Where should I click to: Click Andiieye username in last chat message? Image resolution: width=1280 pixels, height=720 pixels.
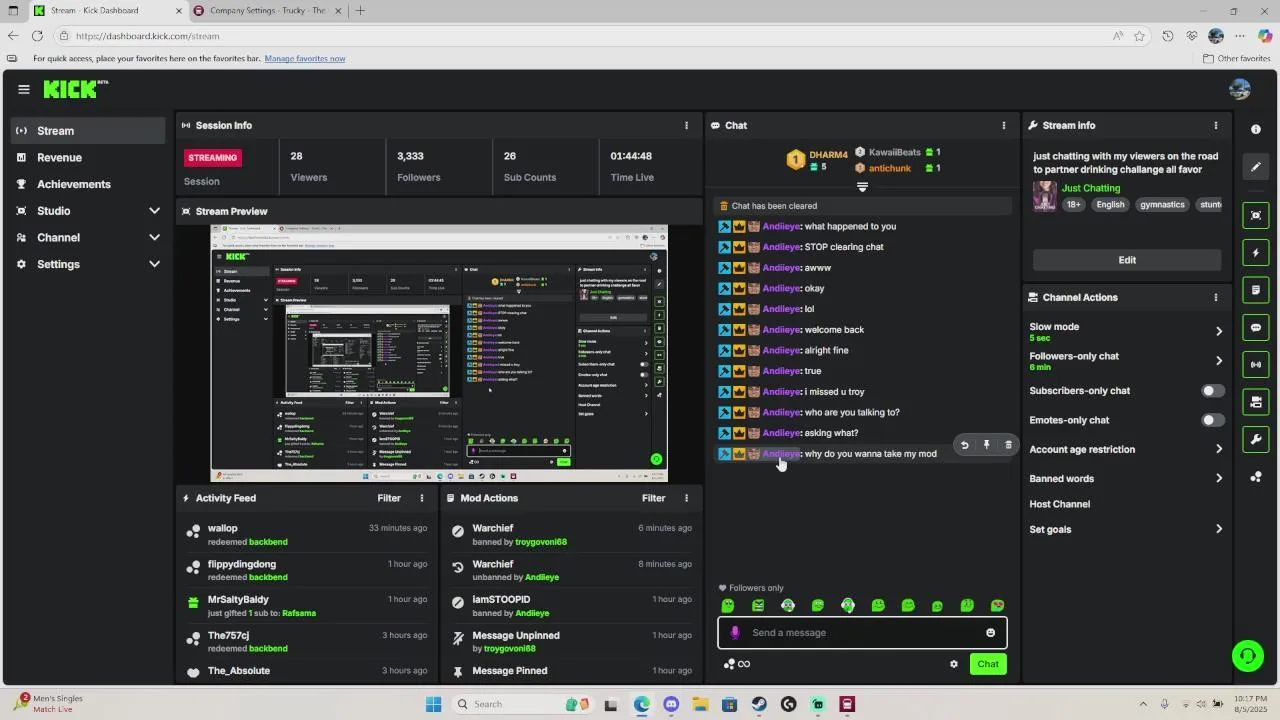[x=781, y=454]
